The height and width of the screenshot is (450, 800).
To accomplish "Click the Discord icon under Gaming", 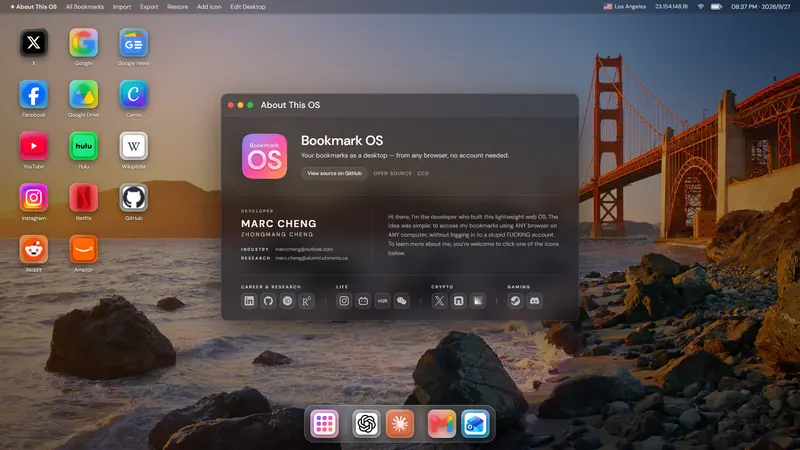I will pos(535,301).
